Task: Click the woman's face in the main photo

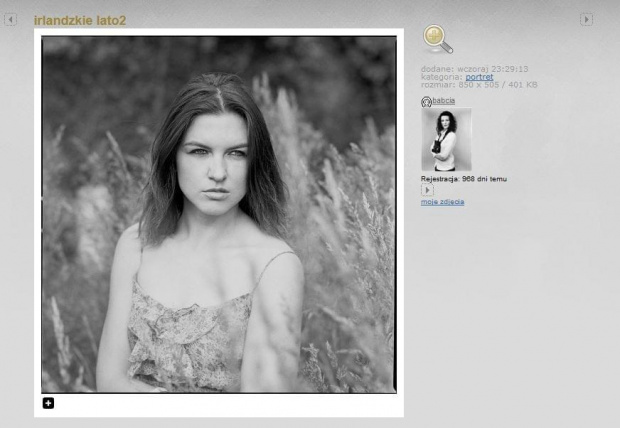Action: [x=211, y=158]
